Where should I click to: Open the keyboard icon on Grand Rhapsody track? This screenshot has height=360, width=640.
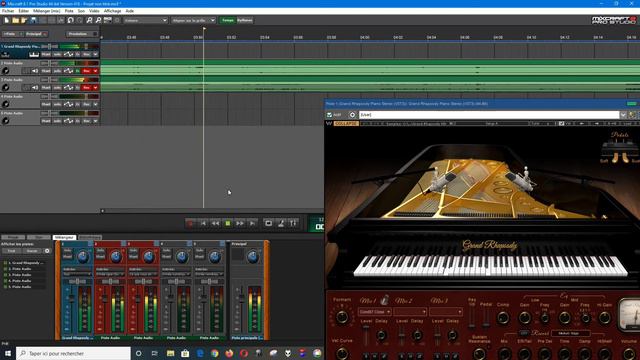click(x=34, y=54)
